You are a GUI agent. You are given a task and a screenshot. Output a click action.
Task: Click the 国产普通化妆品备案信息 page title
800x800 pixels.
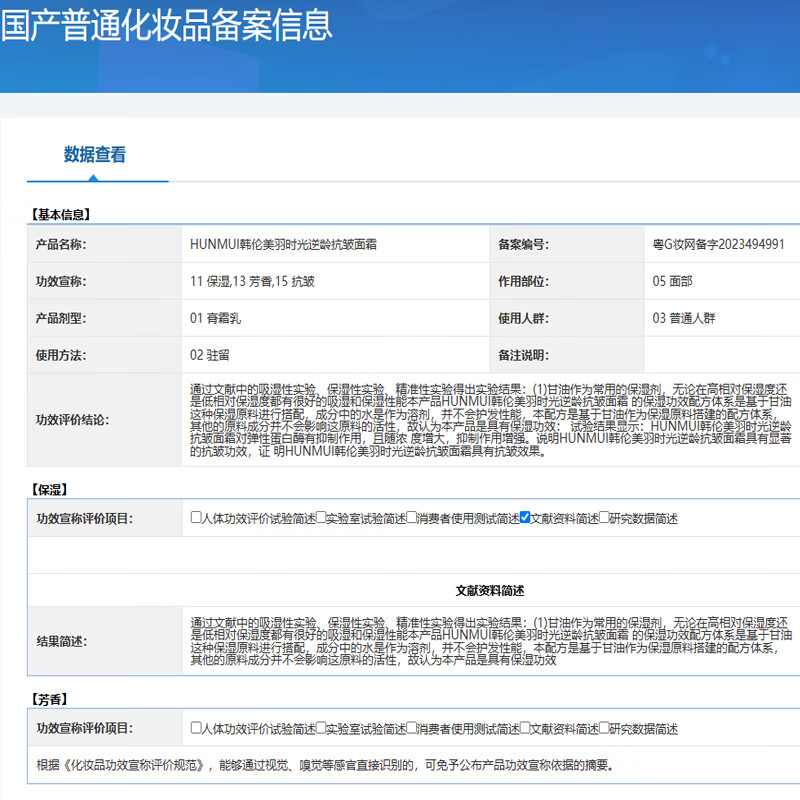click(166, 26)
